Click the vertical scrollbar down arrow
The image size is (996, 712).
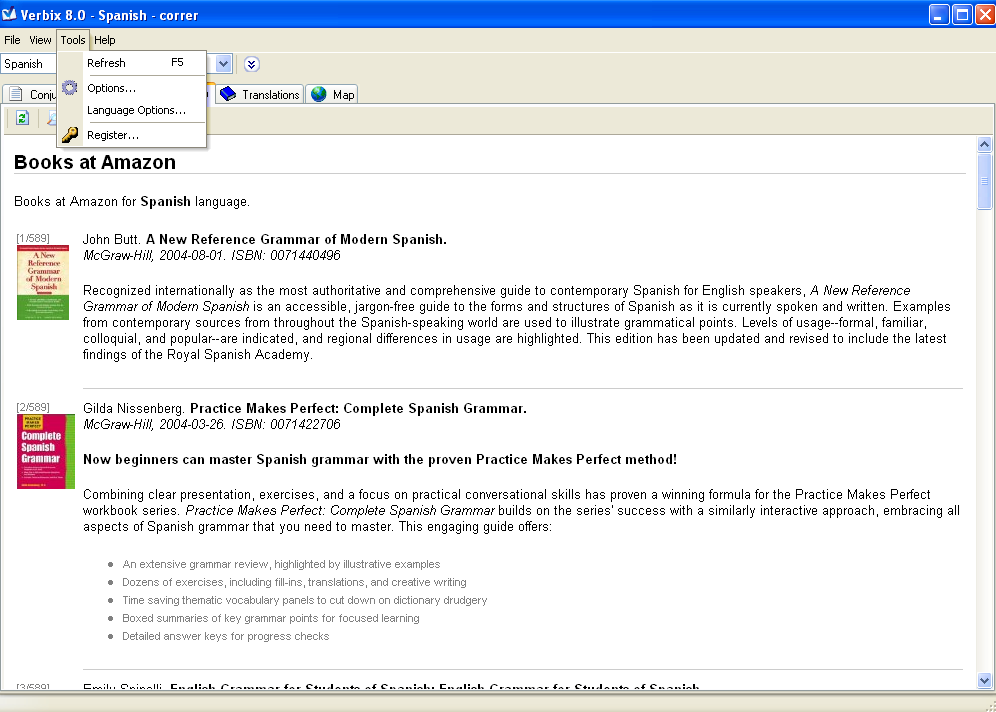click(x=985, y=680)
